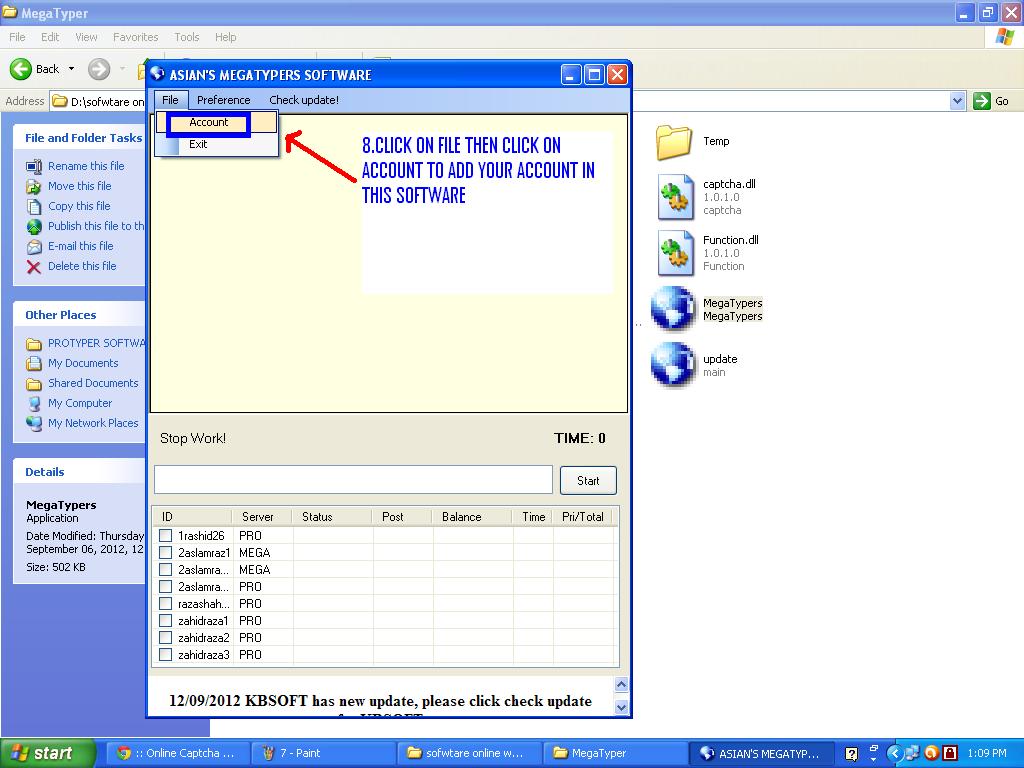Open the Back history dropdown arrow
Screen dimensions: 1024x768
point(71,69)
